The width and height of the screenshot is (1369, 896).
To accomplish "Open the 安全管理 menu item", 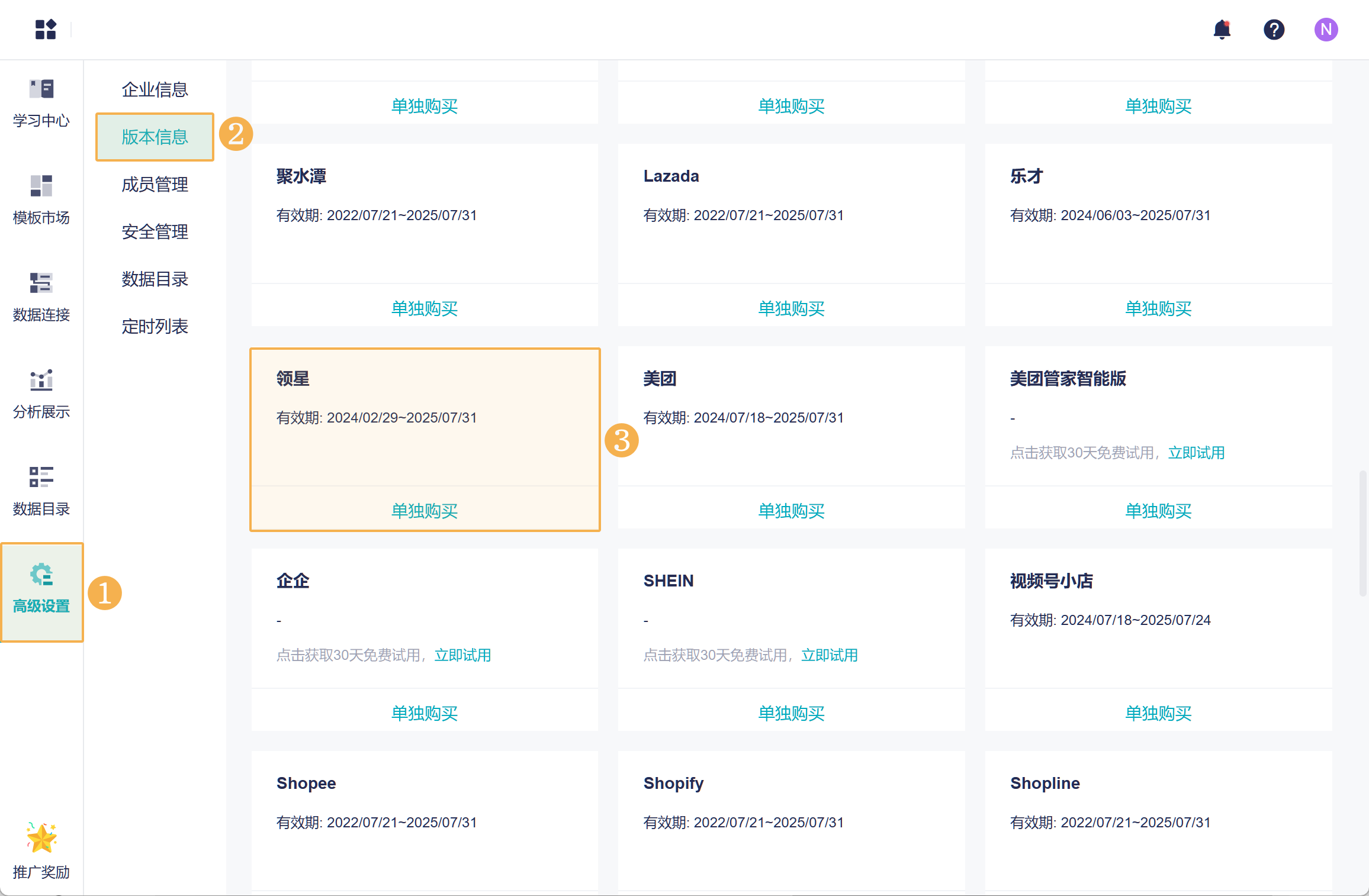I will click(155, 231).
